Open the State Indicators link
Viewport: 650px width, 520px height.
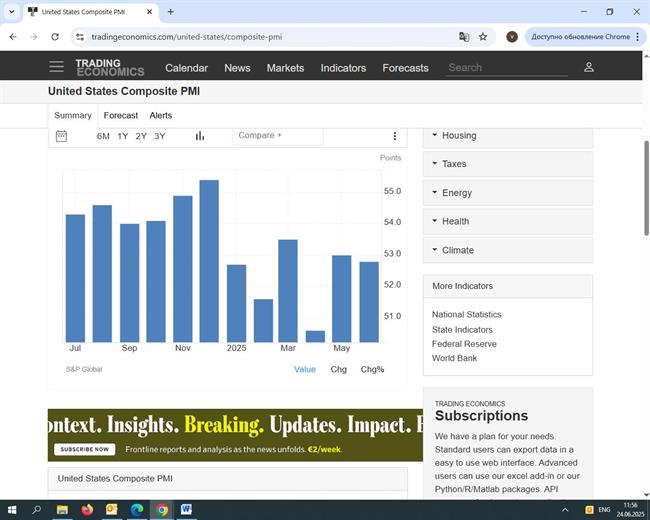tap(462, 330)
